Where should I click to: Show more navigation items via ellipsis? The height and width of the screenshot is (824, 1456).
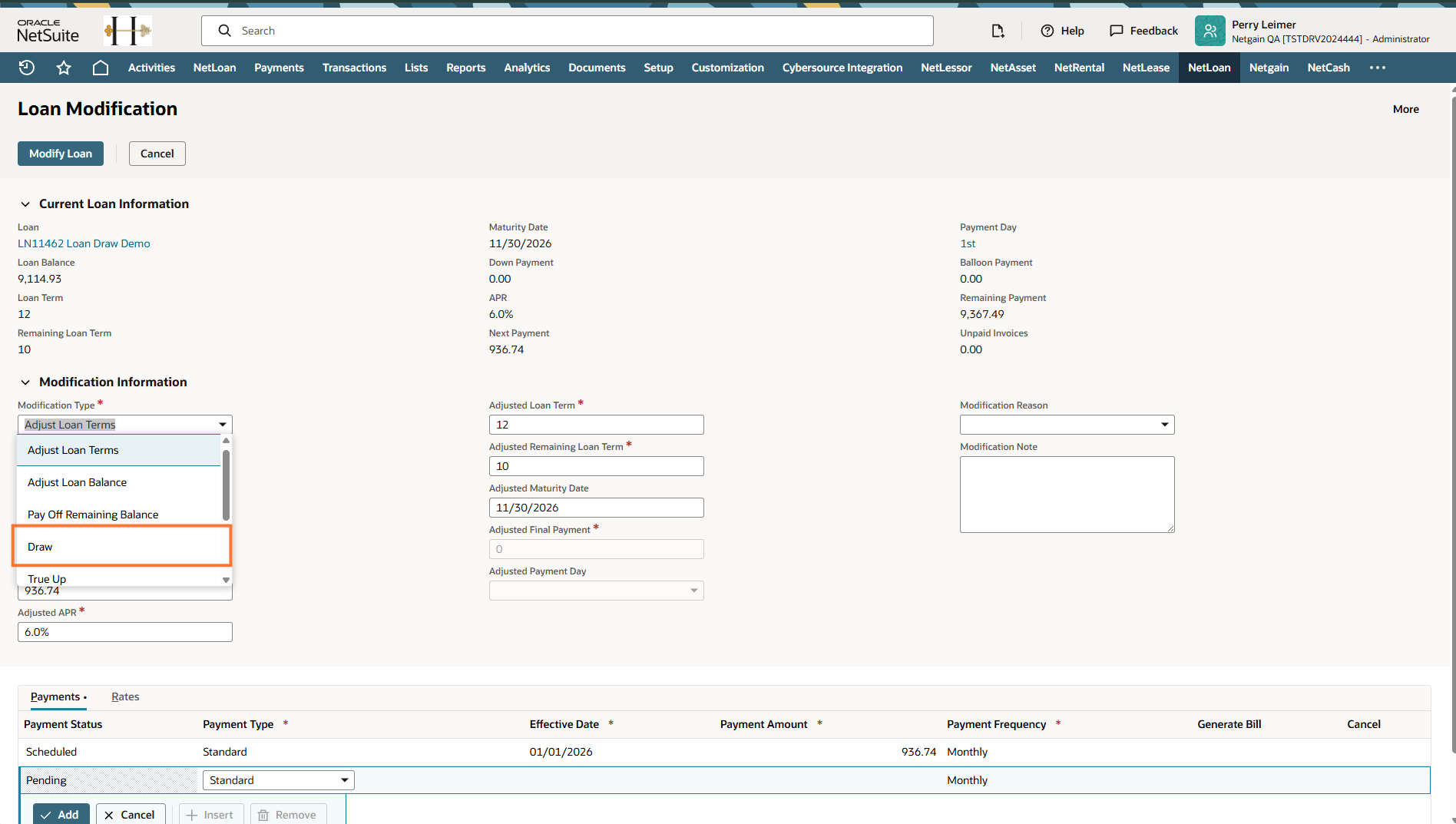(1378, 68)
